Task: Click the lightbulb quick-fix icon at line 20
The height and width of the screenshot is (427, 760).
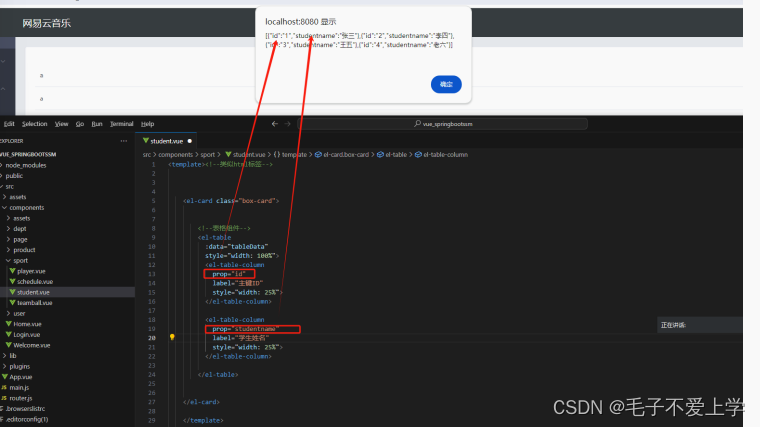Action: 172,337
